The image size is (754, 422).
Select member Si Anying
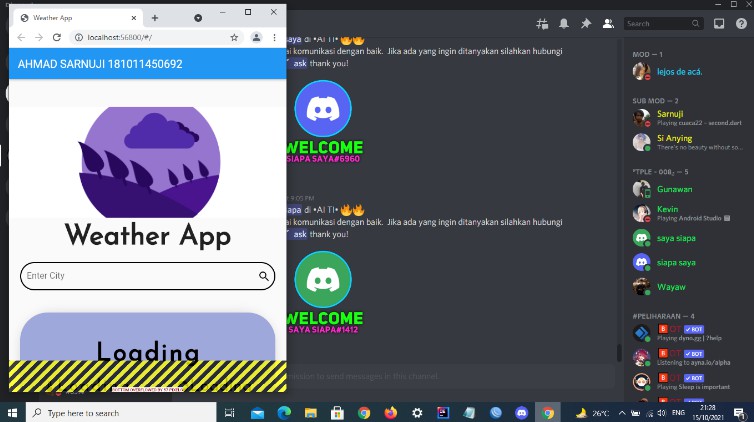pyautogui.click(x=689, y=142)
